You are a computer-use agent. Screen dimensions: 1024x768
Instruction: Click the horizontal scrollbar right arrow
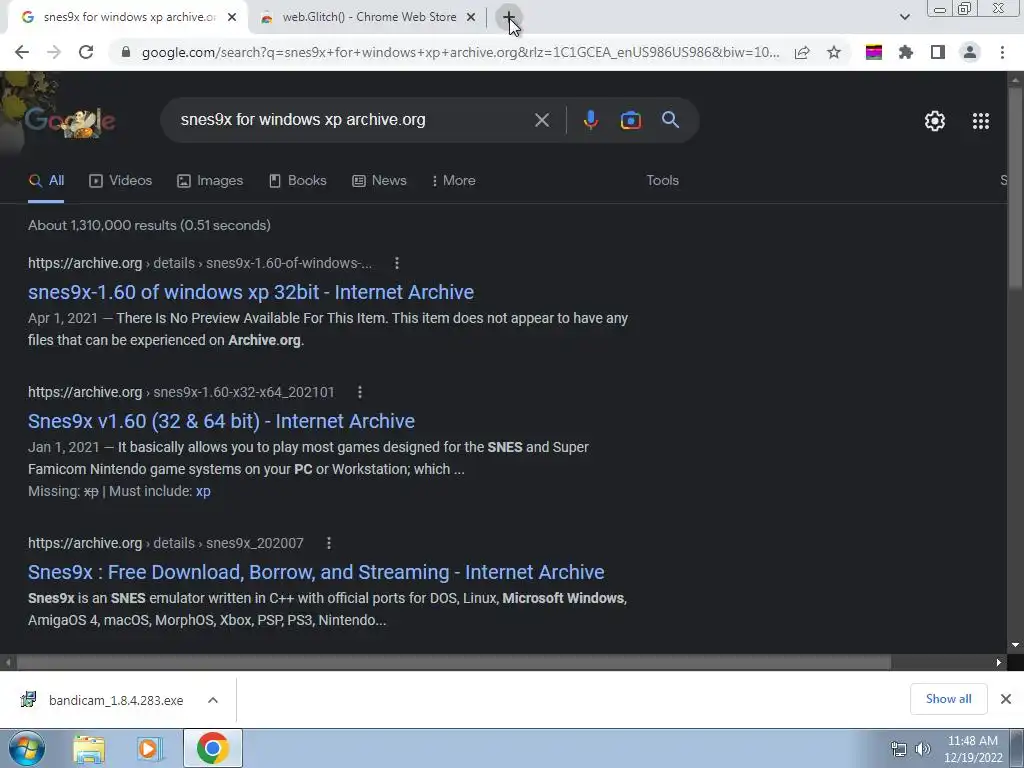click(x=999, y=662)
